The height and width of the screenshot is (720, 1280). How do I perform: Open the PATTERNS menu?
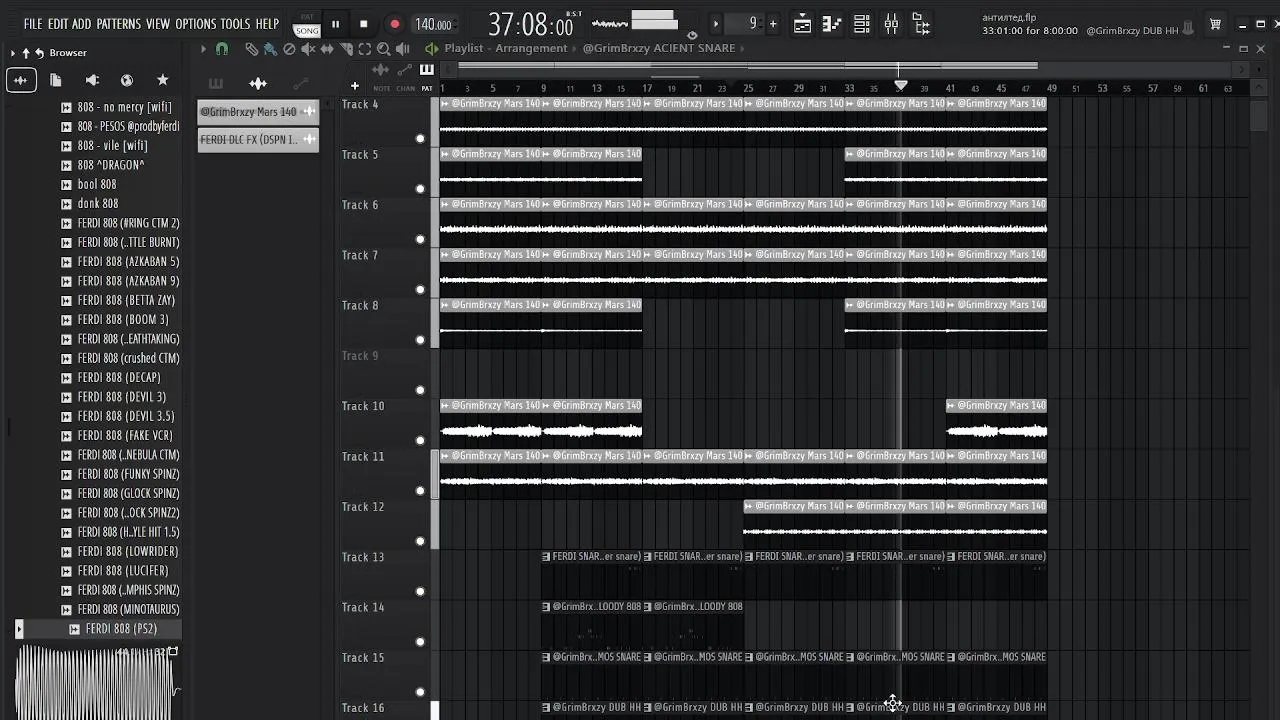[119, 24]
